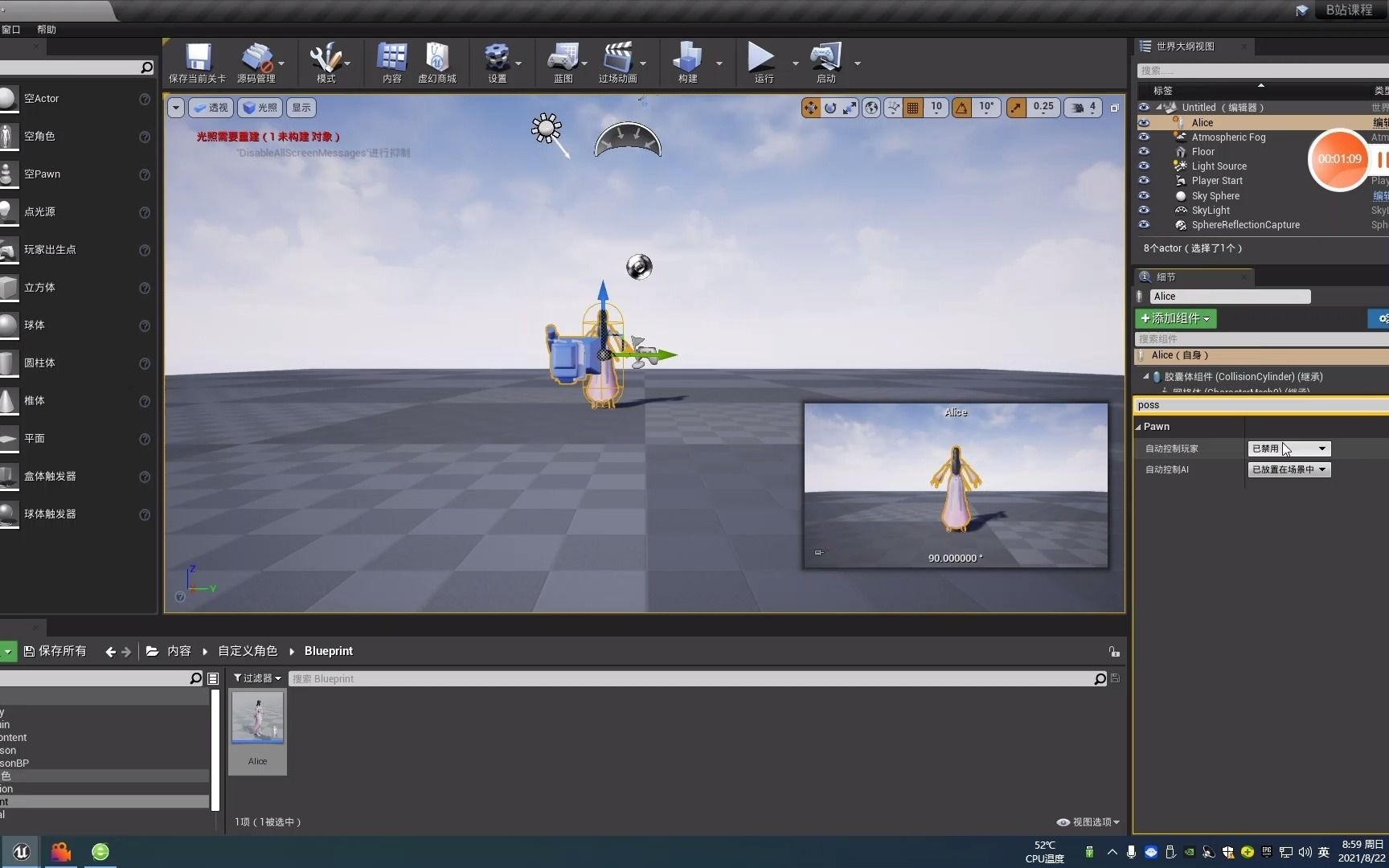Select 球体触发器 in the actor list
1389x868 pixels.
[50, 514]
